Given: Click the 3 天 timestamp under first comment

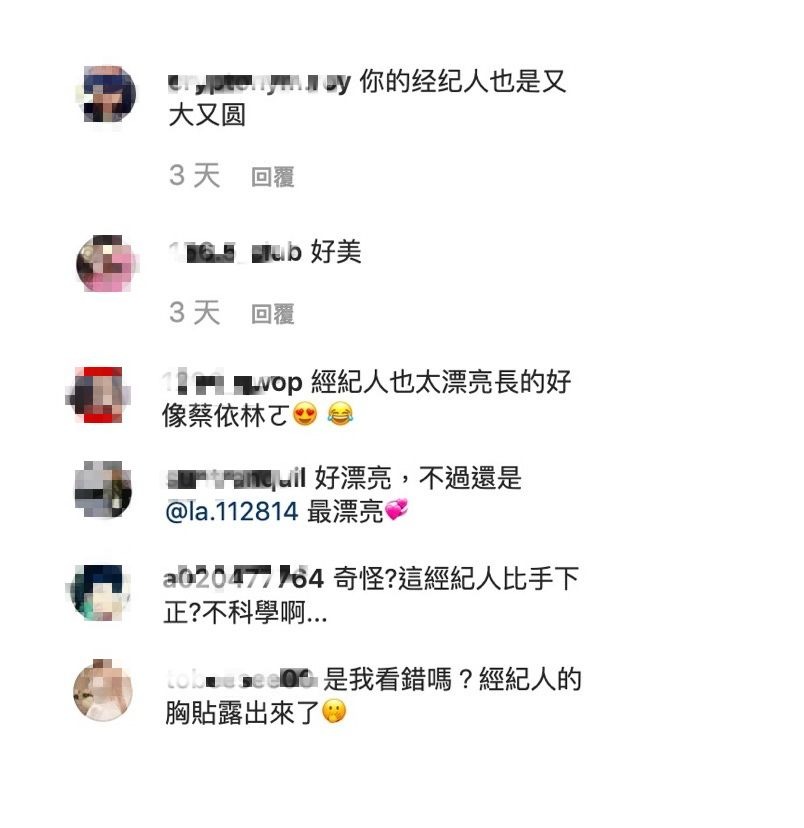Looking at the screenshot, I should pos(194,176).
